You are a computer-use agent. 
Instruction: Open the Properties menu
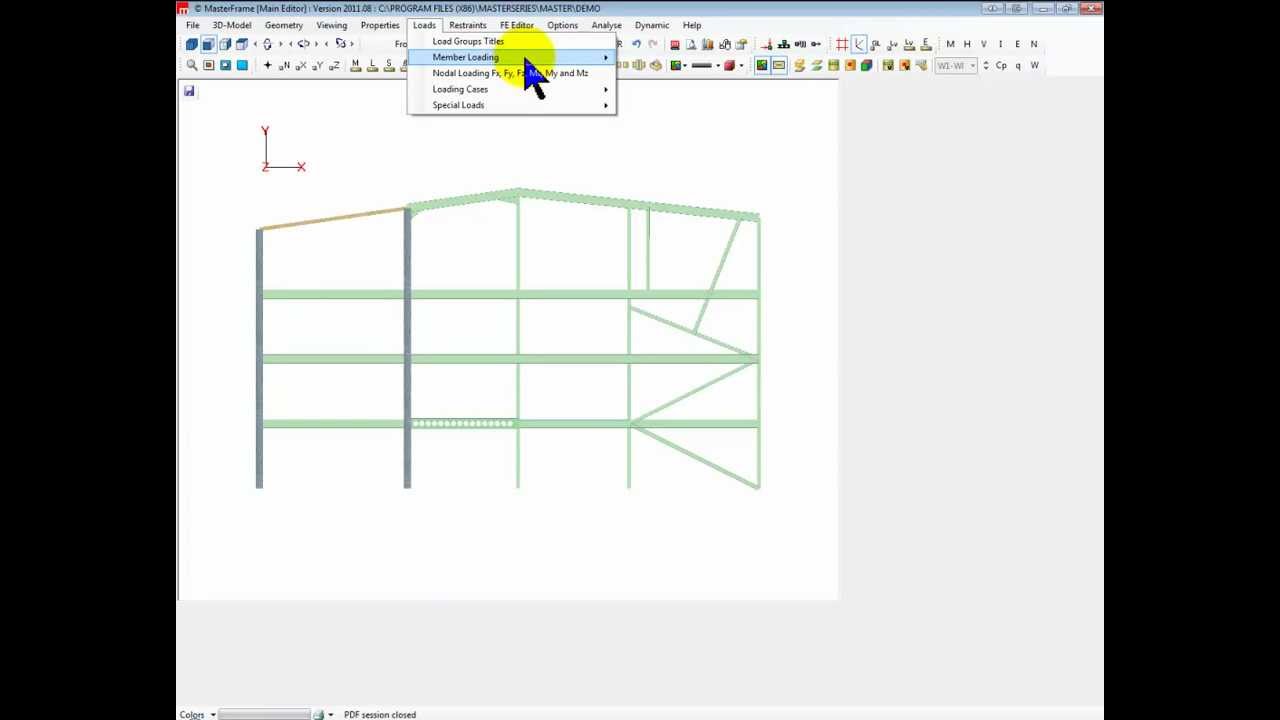click(380, 25)
